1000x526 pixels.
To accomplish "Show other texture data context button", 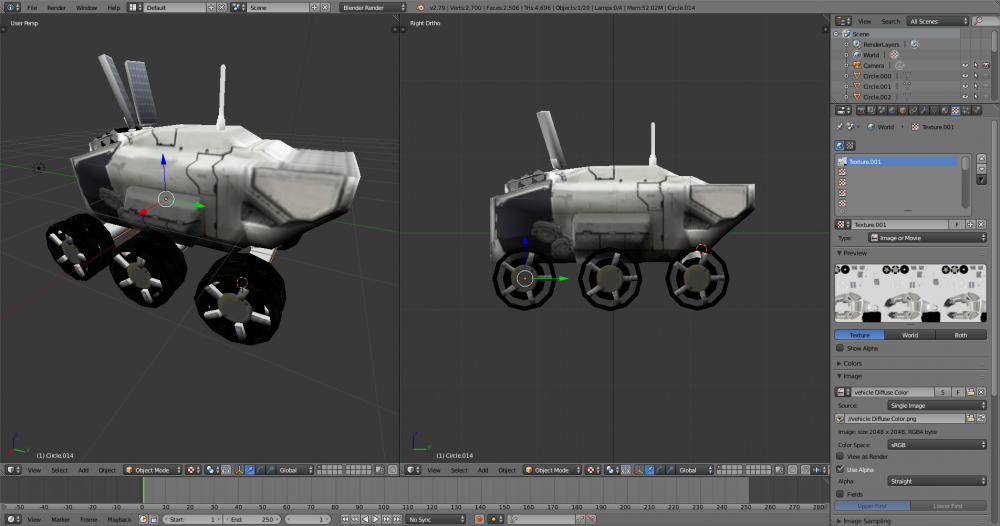I will [849, 145].
